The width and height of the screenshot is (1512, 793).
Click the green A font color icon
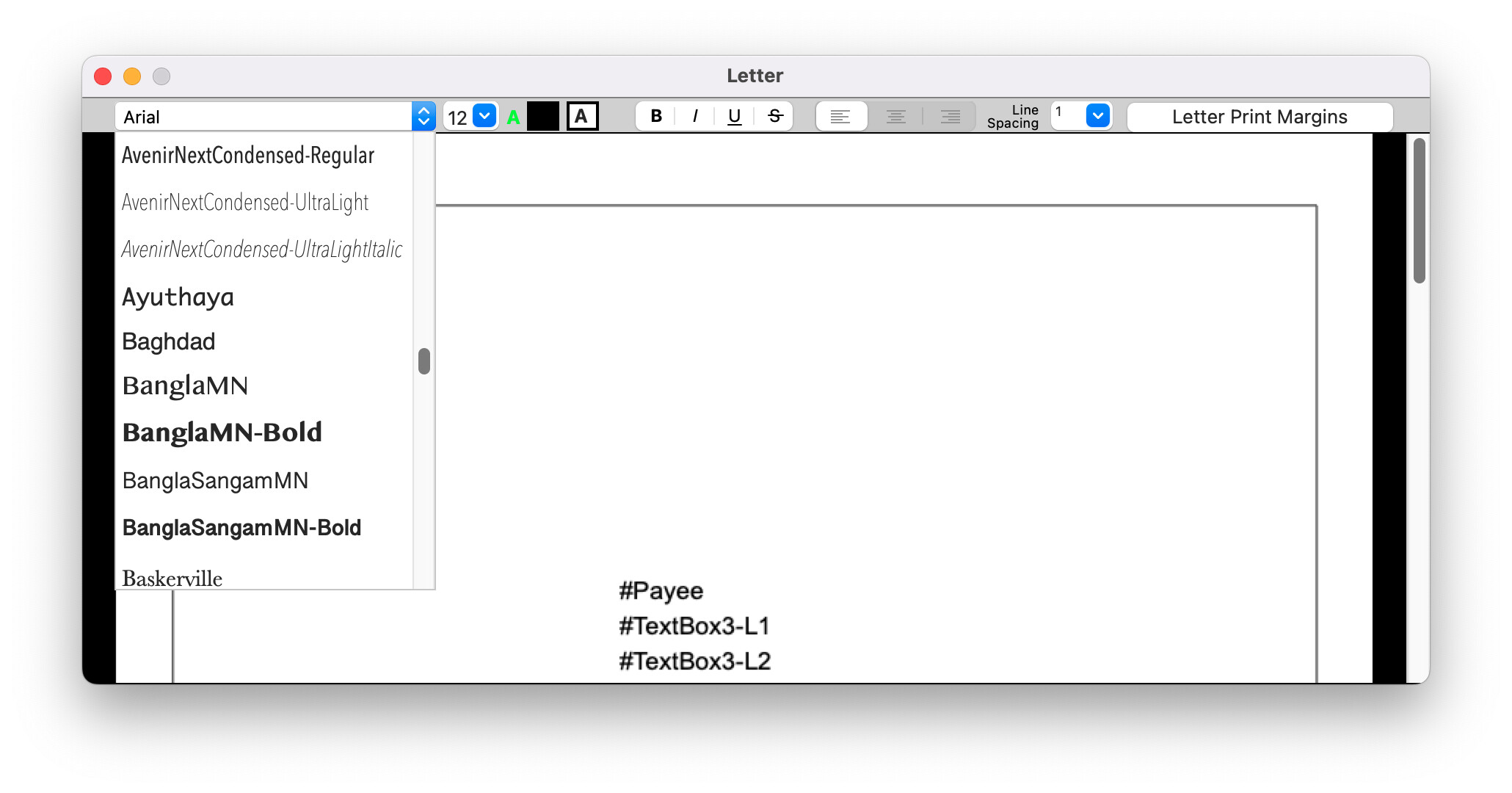(514, 116)
